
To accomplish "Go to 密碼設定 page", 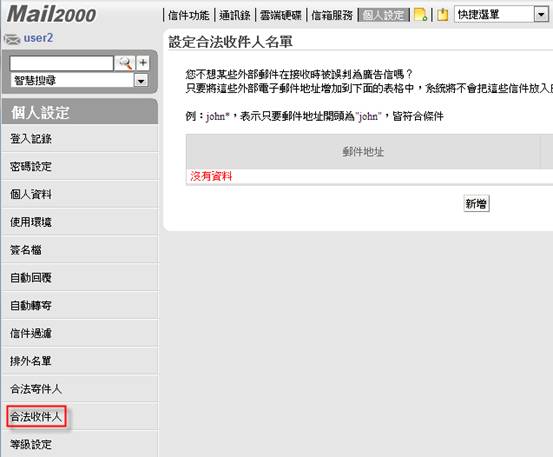I will click(x=31, y=166).
